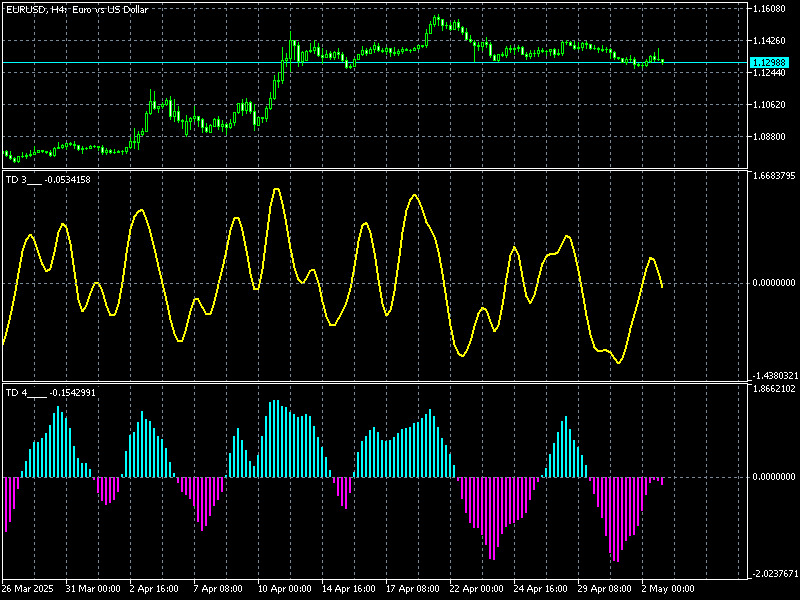Click the TD 4 scale minimum -2.0237671
Screen dimensions: 800x600
(x=774, y=573)
